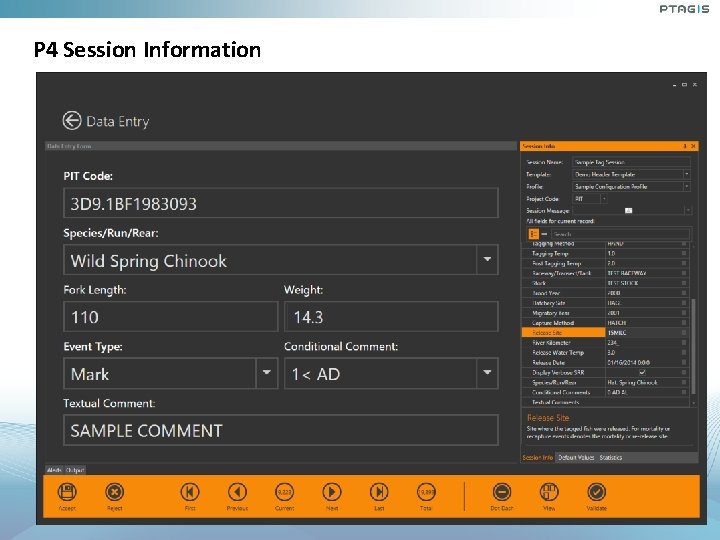
Task: Click the icon inside Session Message field
Action: (x=629, y=210)
